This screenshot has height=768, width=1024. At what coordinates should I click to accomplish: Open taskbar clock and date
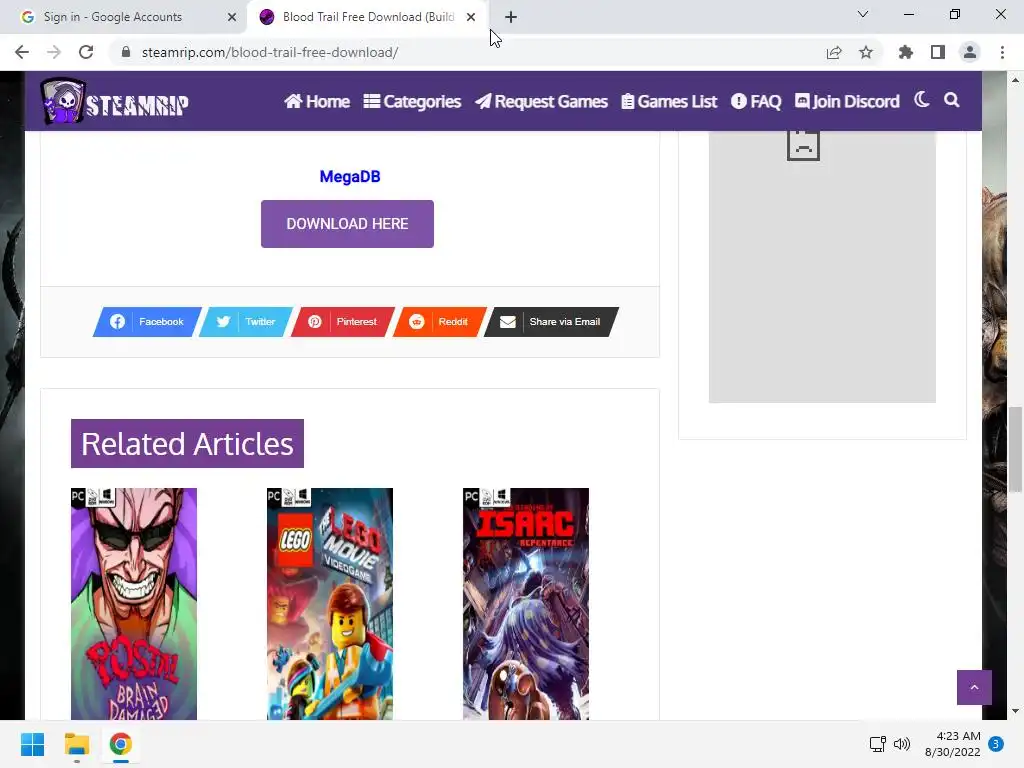coord(953,744)
